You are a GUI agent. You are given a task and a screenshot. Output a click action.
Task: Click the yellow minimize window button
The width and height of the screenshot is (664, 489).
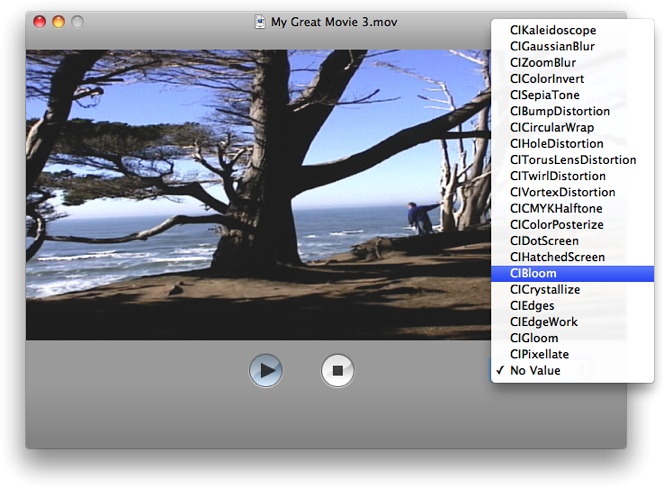pos(58,21)
